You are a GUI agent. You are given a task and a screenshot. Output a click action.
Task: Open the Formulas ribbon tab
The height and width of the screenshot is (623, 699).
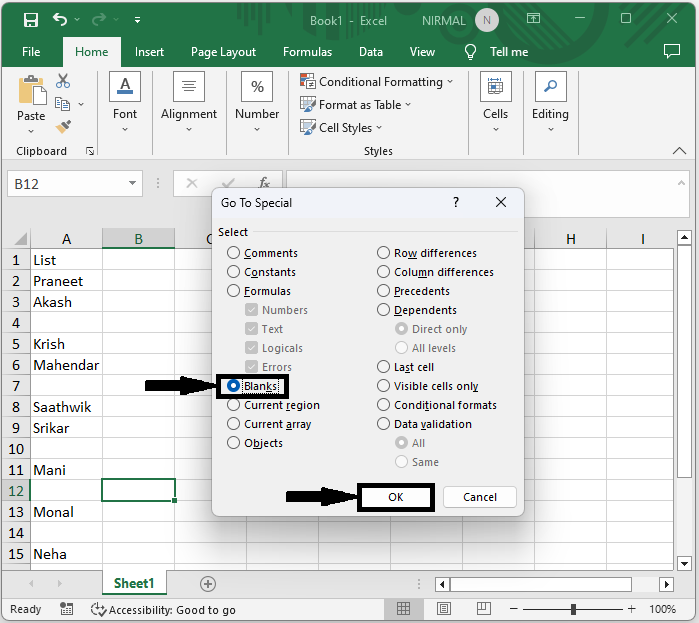[307, 52]
